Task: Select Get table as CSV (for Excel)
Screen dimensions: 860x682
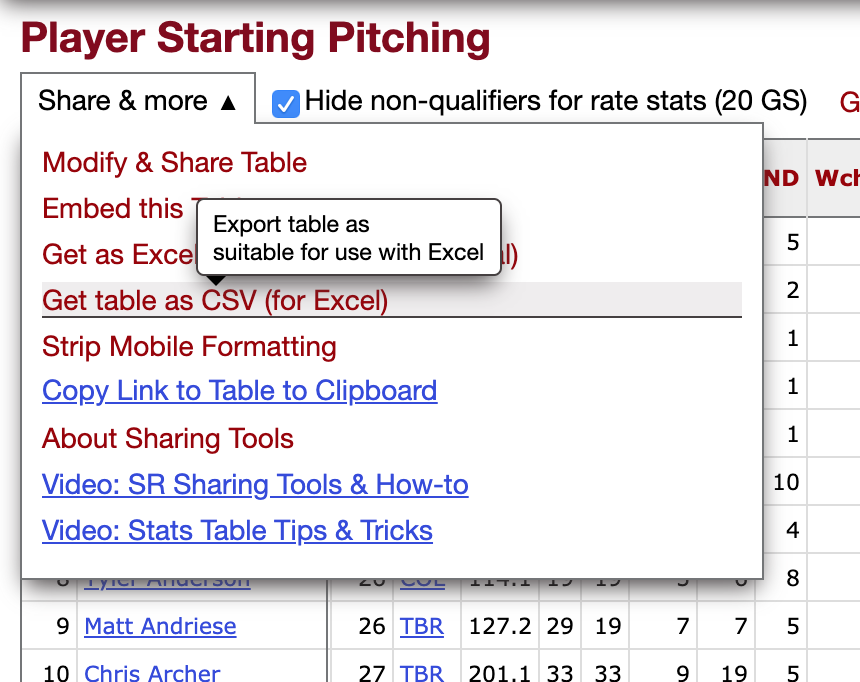Action: (392, 300)
